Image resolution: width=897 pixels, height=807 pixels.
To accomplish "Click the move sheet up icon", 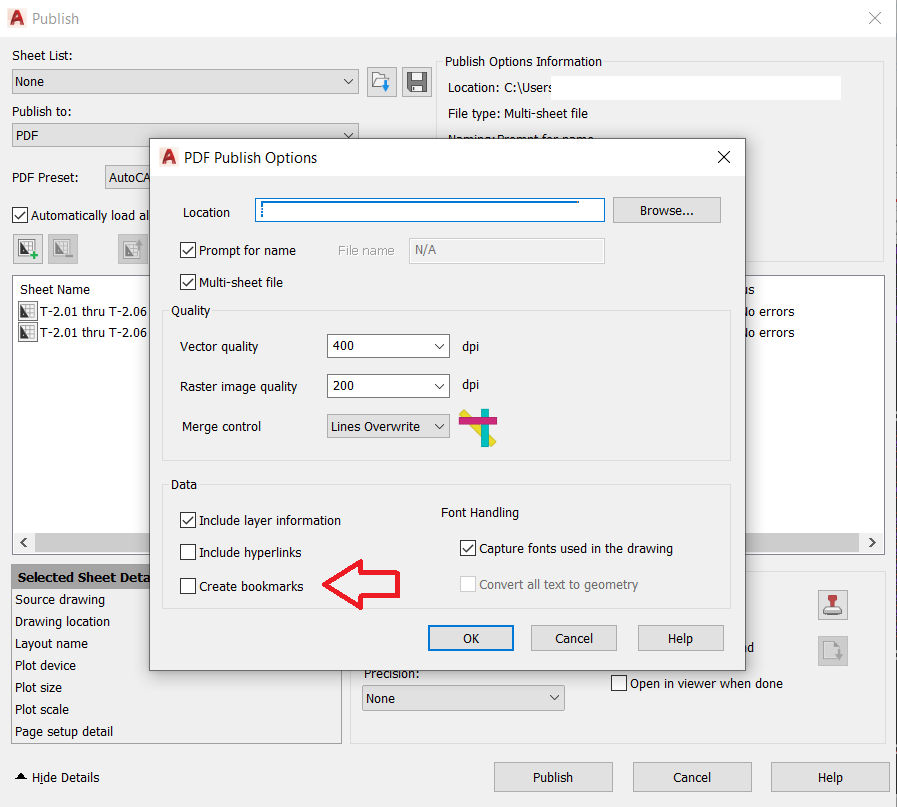I will click(133, 248).
